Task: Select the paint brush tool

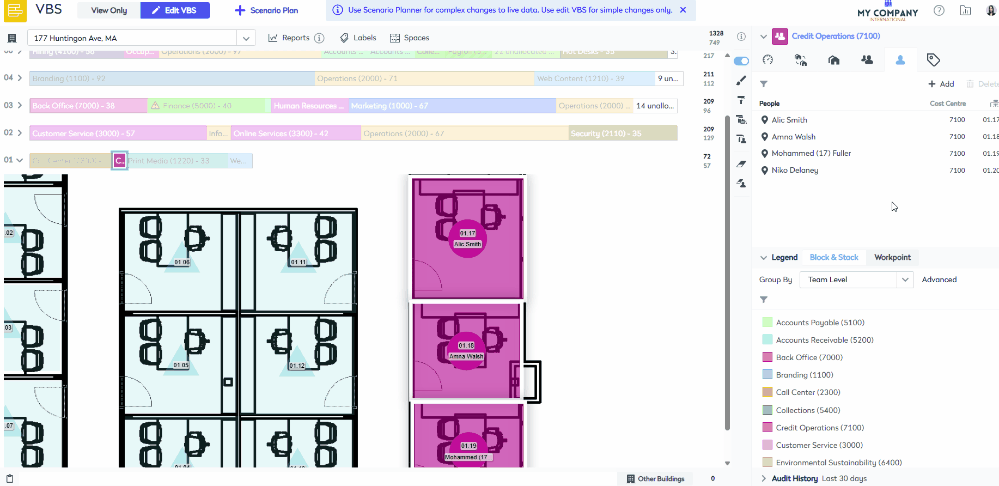Action: 741,81
